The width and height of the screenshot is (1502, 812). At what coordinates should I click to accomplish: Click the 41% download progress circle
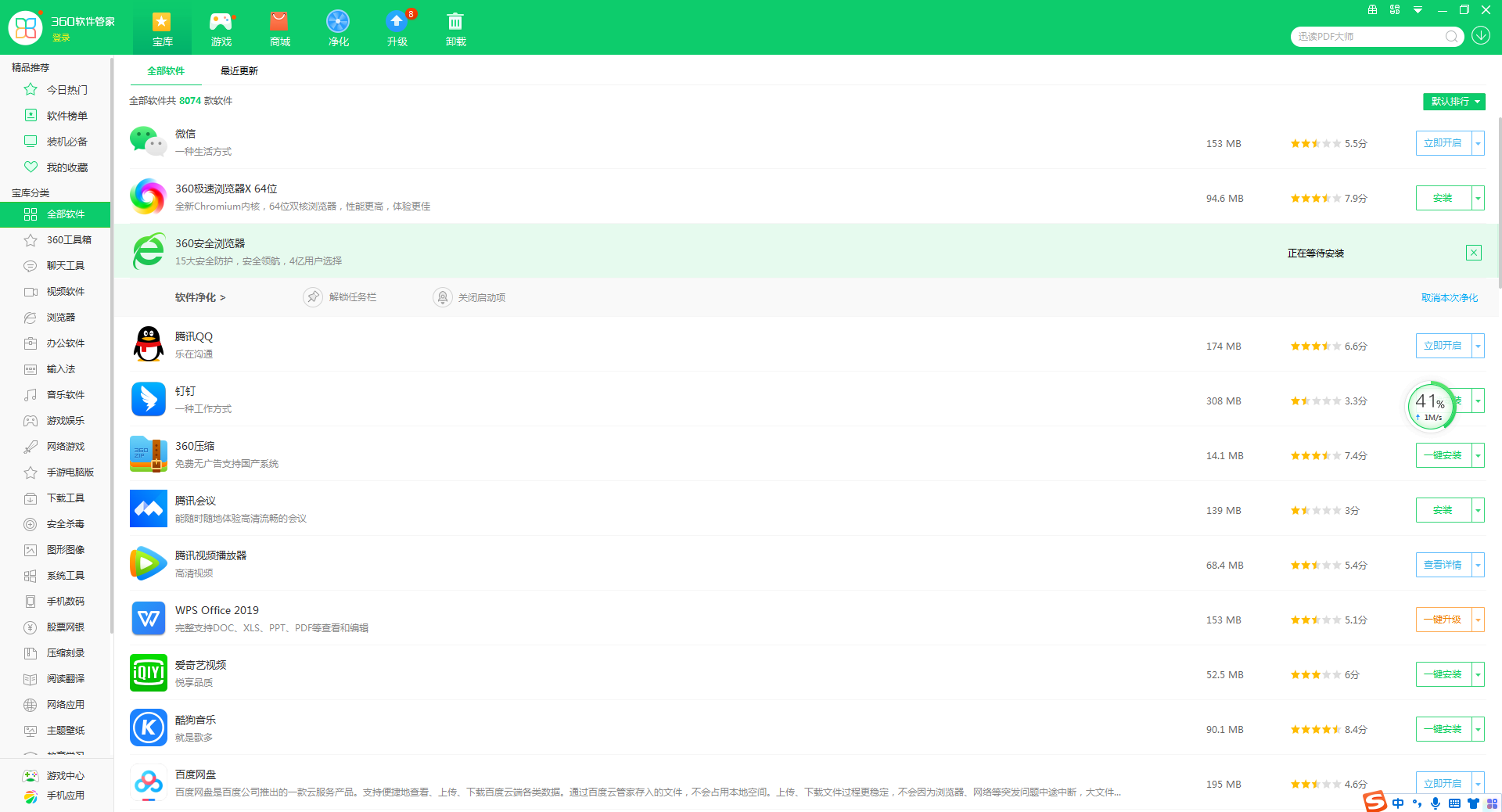pyautogui.click(x=1431, y=406)
